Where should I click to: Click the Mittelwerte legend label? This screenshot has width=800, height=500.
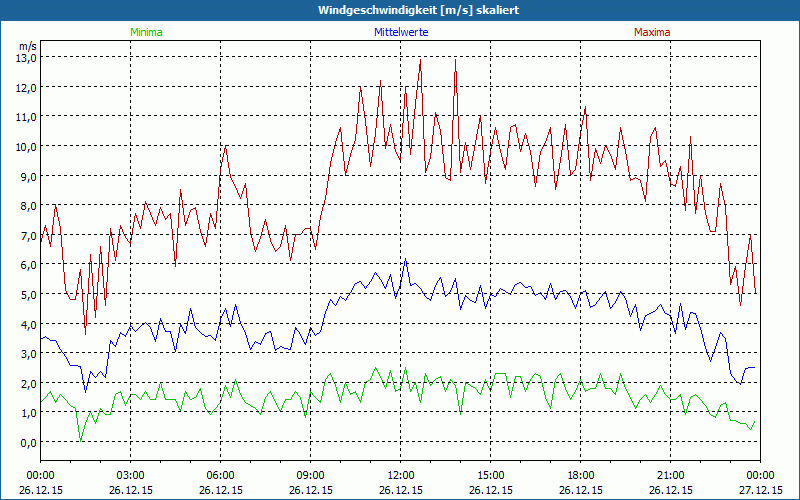[x=401, y=32]
